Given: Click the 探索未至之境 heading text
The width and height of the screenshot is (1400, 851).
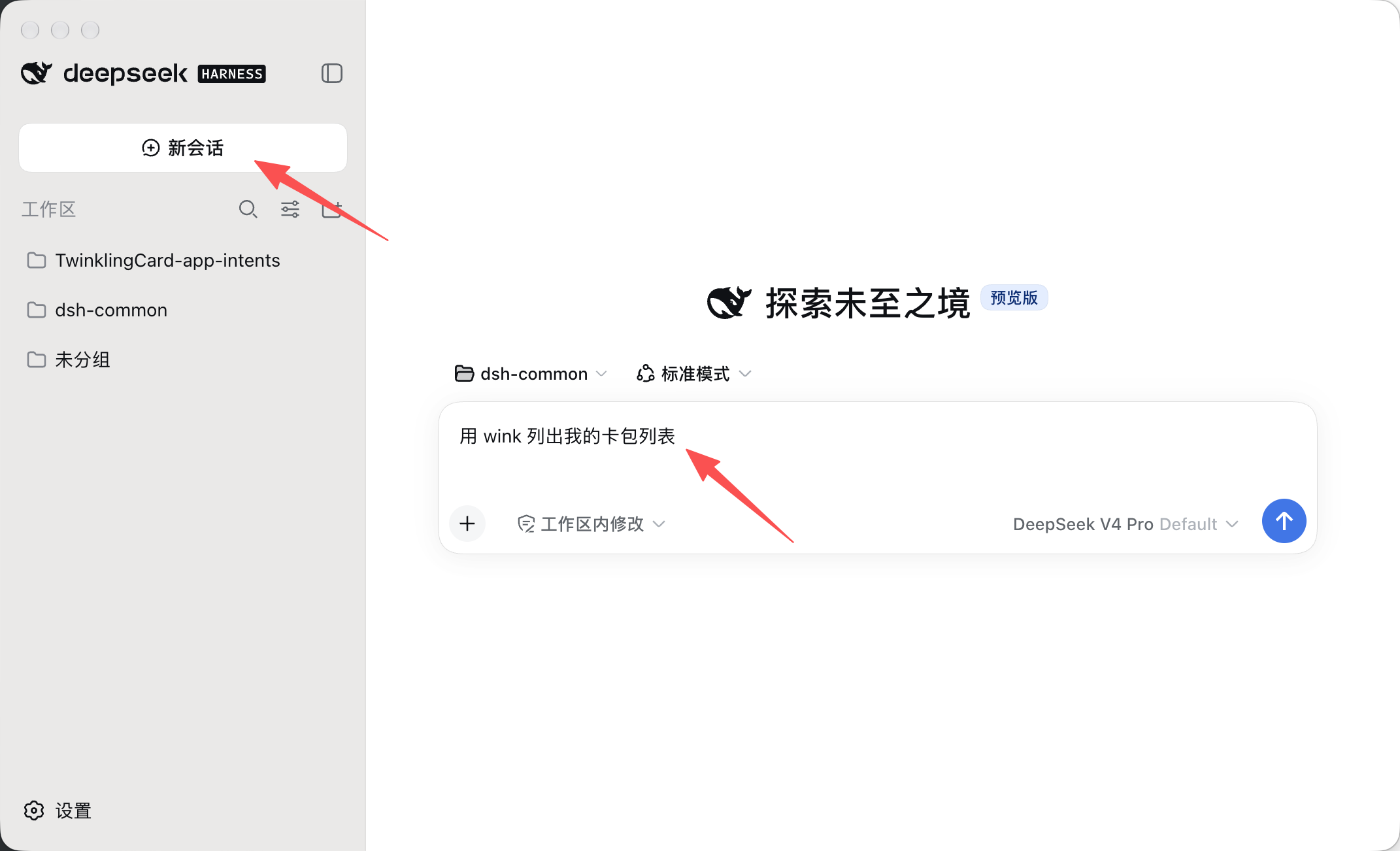Looking at the screenshot, I should pos(868,303).
